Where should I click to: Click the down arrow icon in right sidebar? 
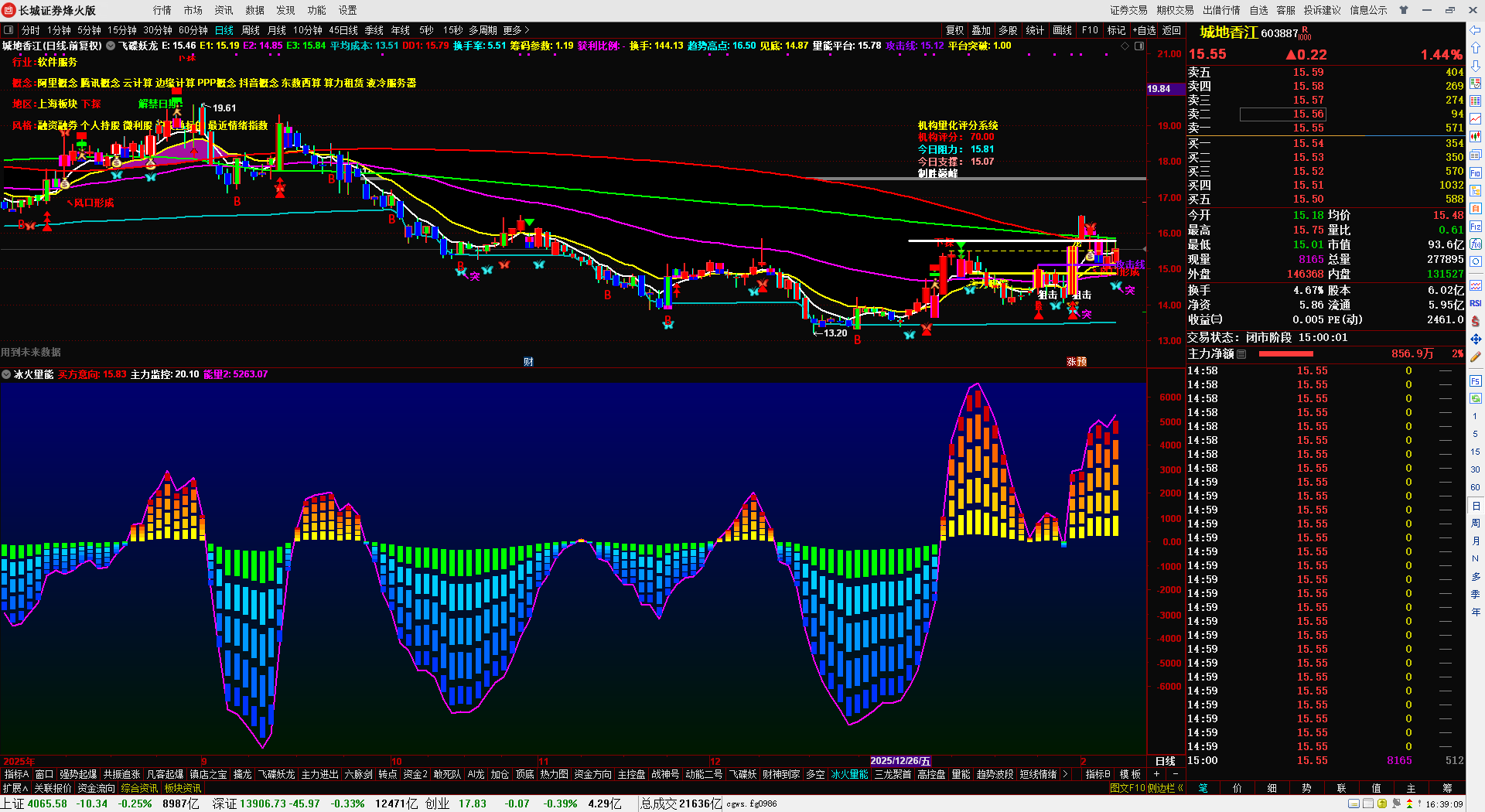pyautogui.click(x=1476, y=66)
